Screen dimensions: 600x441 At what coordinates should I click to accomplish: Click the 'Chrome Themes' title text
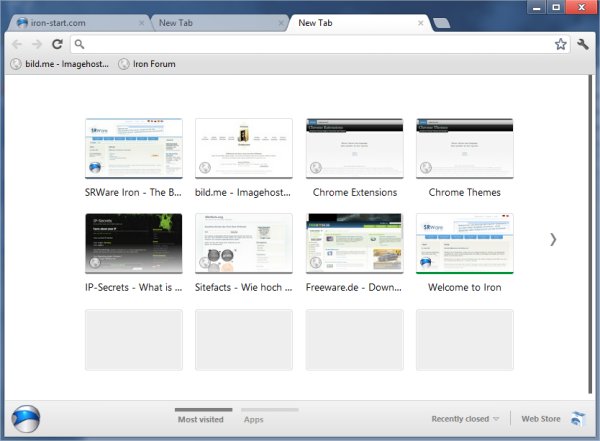465,192
